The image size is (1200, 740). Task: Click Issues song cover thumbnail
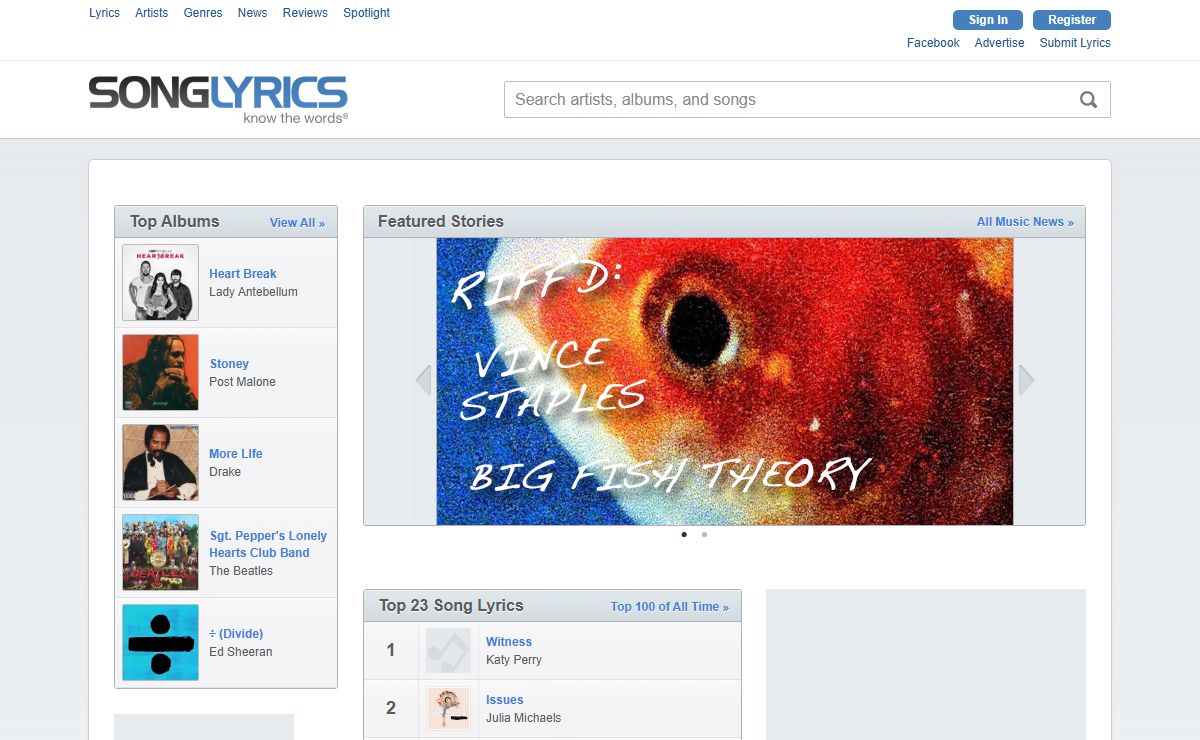[x=448, y=708]
